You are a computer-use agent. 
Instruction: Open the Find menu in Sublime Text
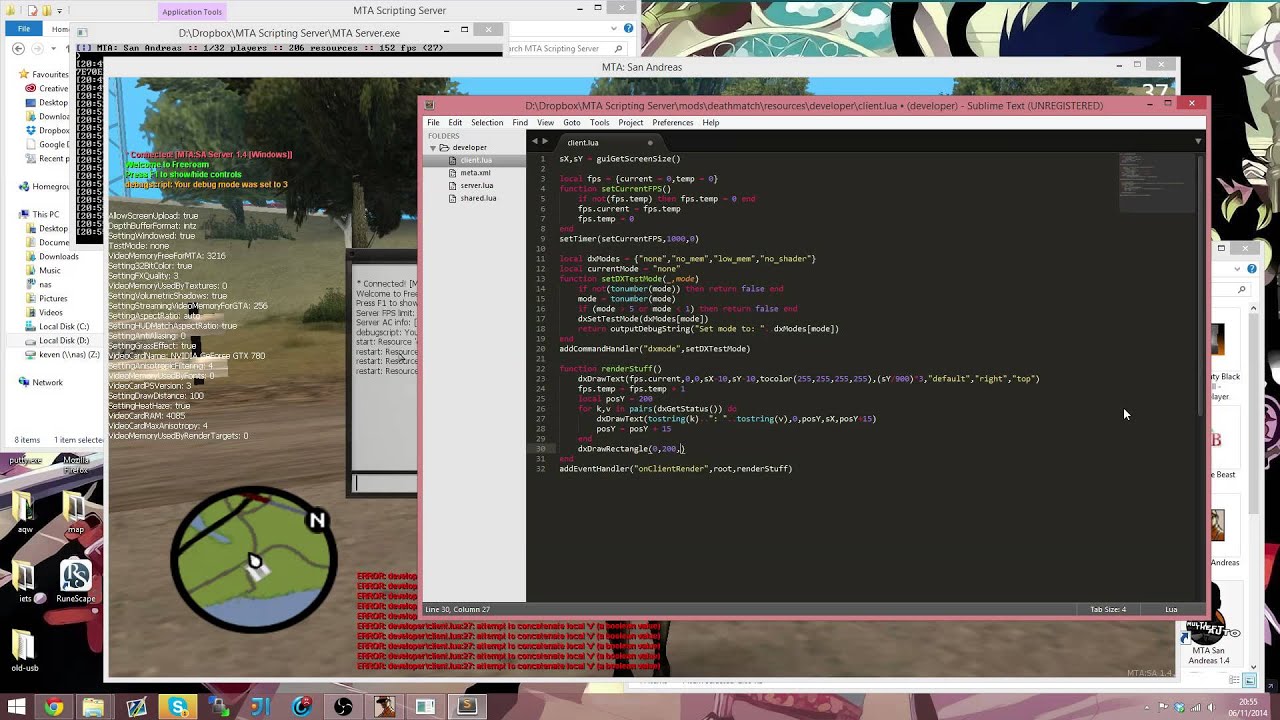(520, 123)
